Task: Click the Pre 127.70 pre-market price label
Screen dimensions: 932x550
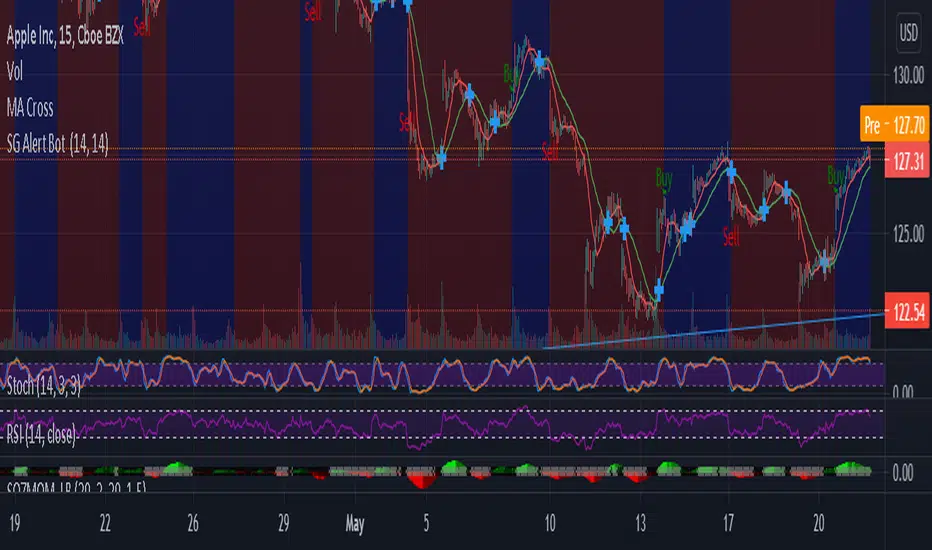Action: 895,124
